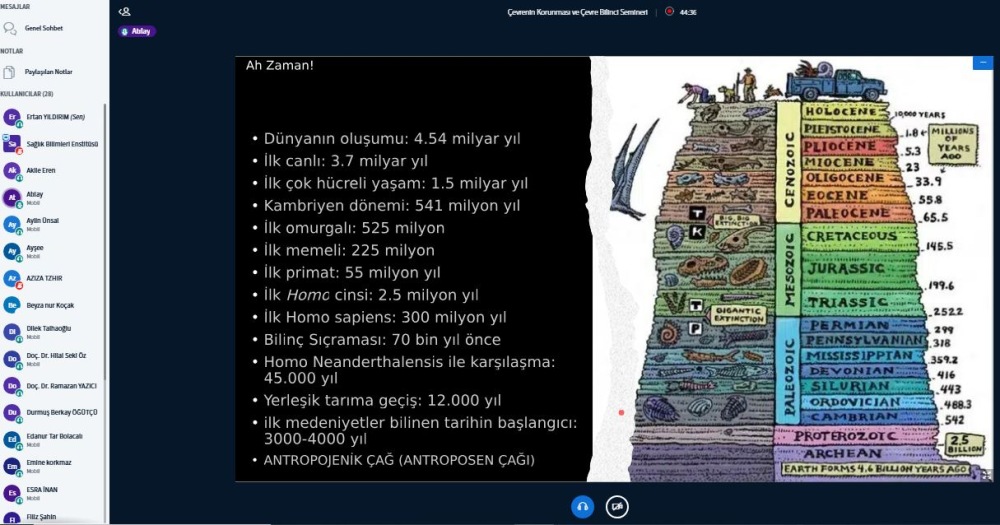Click Ayşee's avatar
1000x525 pixels.
11,251
